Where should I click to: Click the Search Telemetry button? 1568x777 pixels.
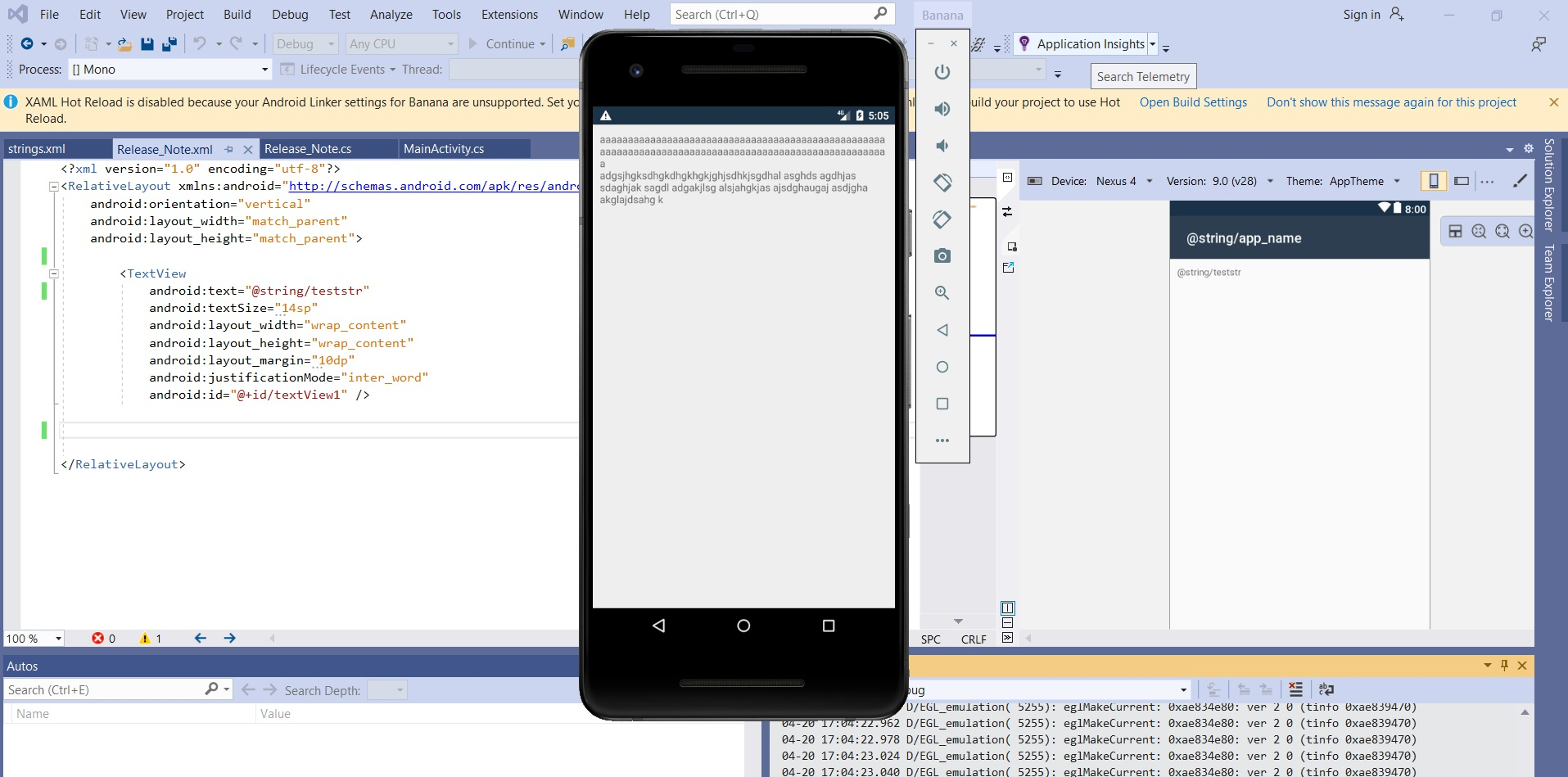coord(1143,76)
